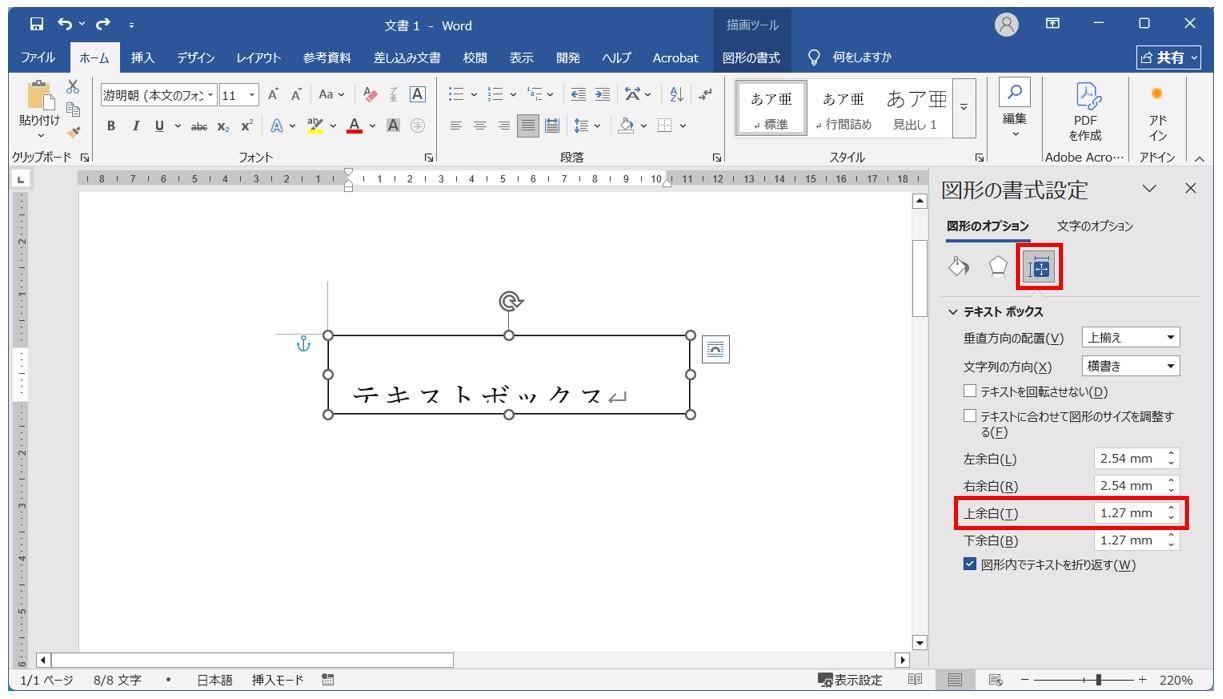This screenshot has height=699, width=1223.
Task: Expand the styles gallery more arrow
Action: [964, 108]
